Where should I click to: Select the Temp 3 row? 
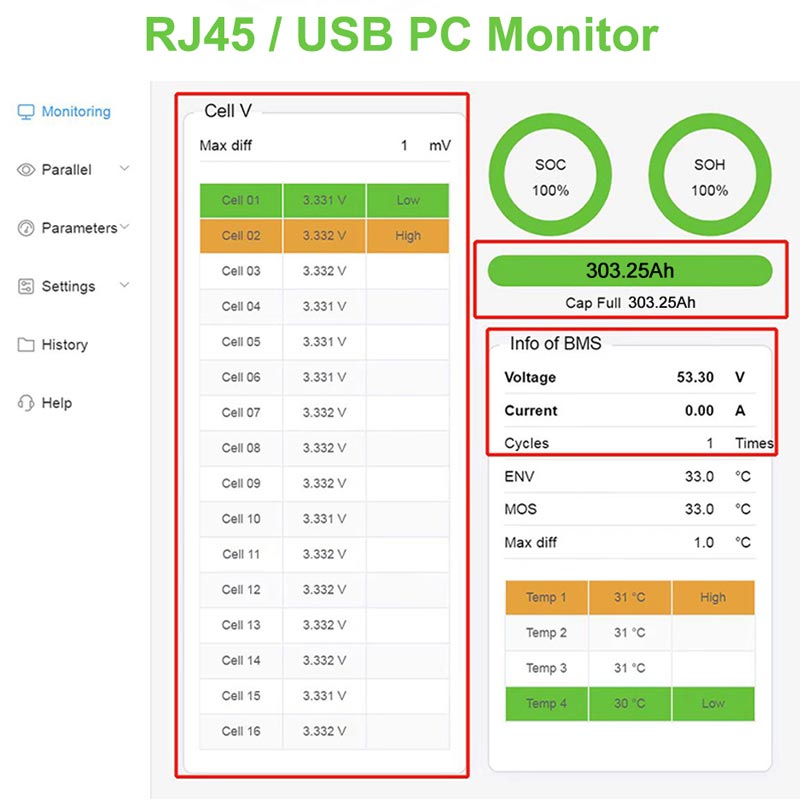pos(630,668)
